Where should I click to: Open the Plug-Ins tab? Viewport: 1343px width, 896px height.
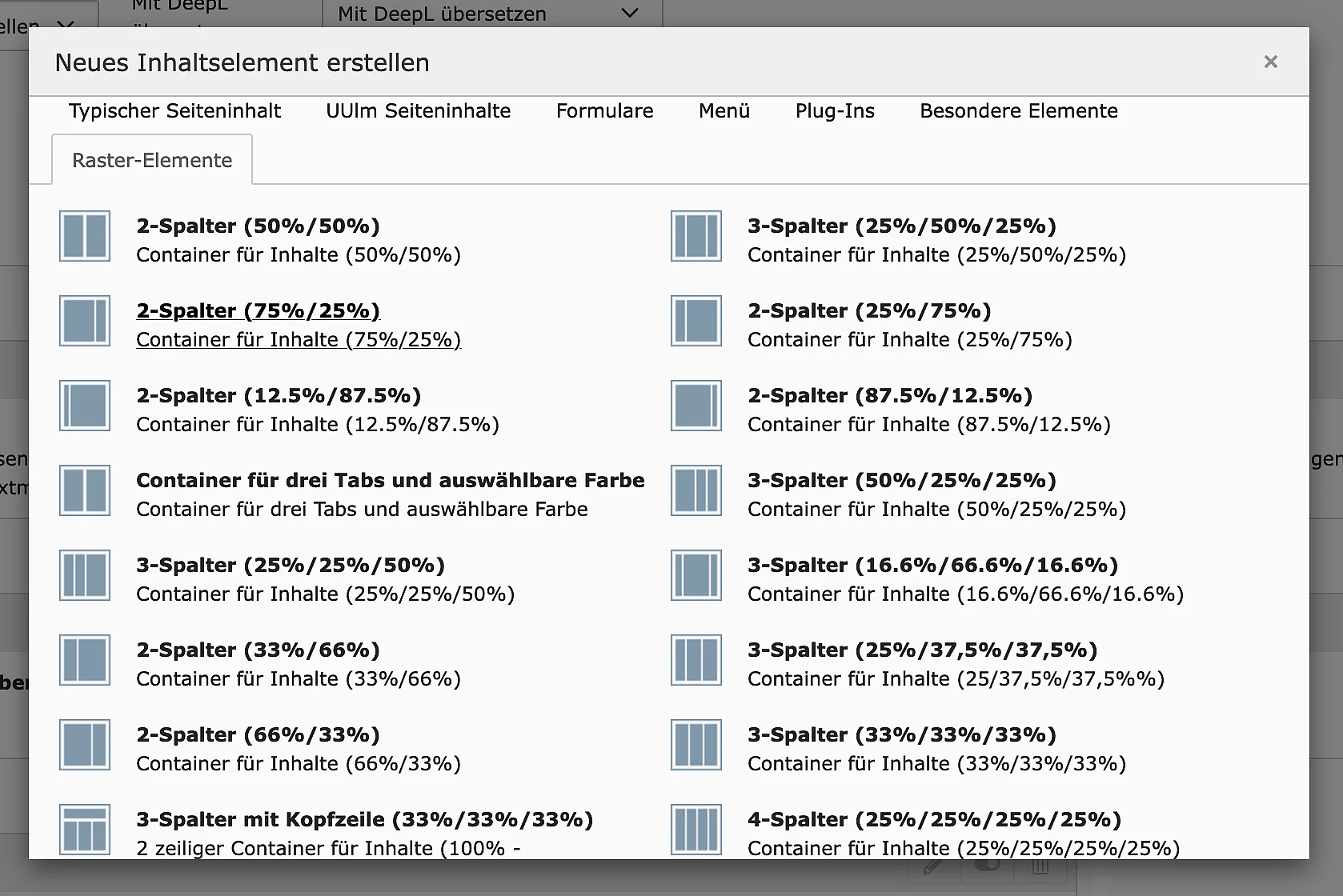835,111
